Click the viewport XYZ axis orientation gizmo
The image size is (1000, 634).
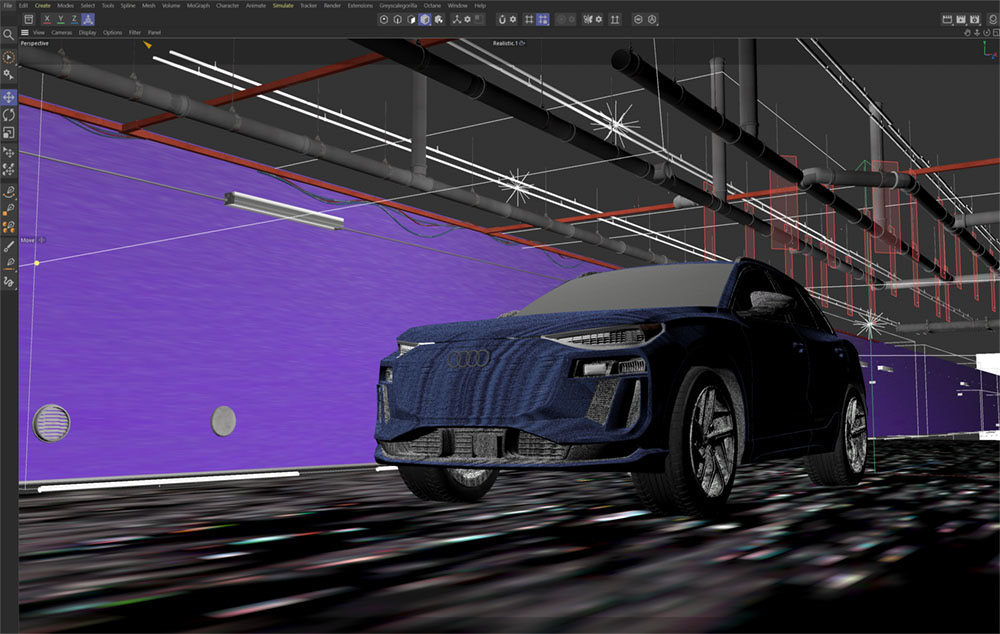click(990, 50)
